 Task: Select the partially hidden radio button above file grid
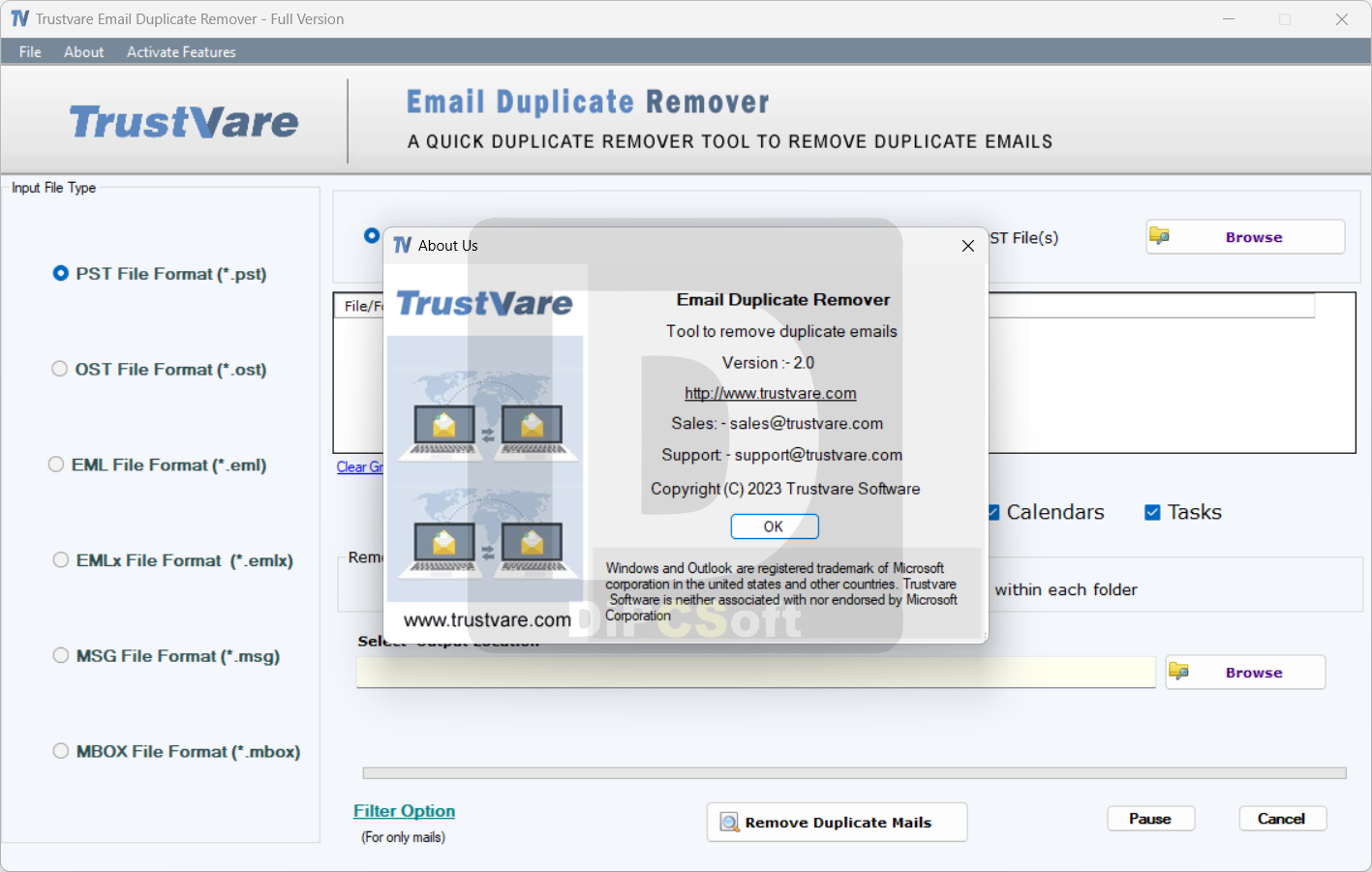tap(371, 235)
